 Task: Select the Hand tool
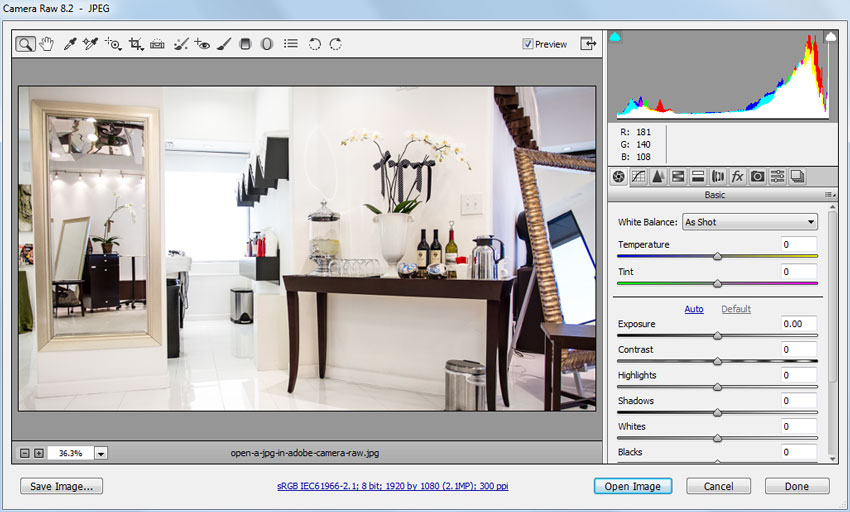[47, 44]
